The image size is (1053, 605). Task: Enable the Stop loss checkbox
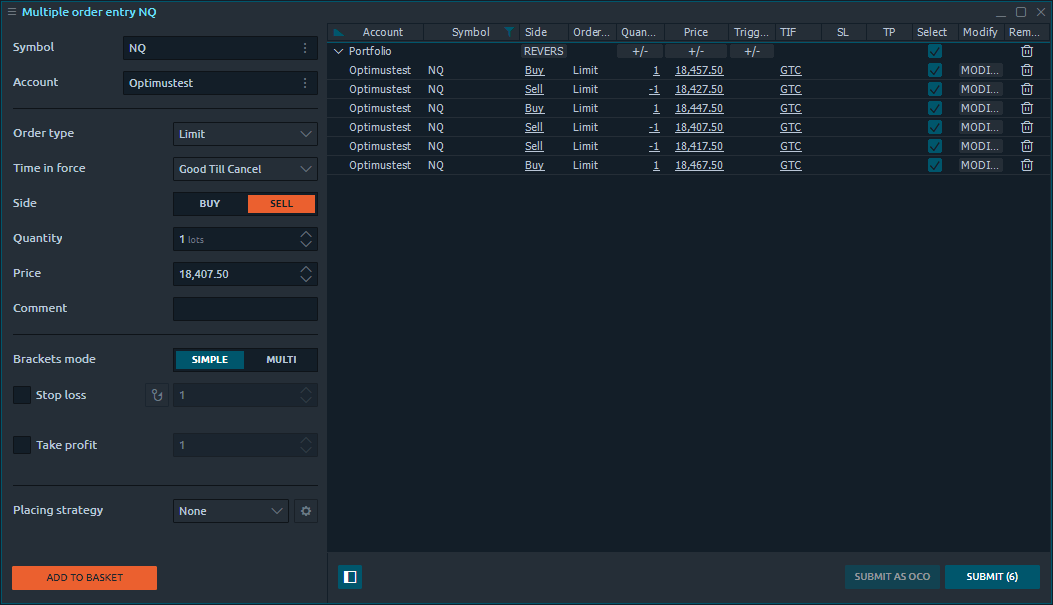(x=22, y=395)
